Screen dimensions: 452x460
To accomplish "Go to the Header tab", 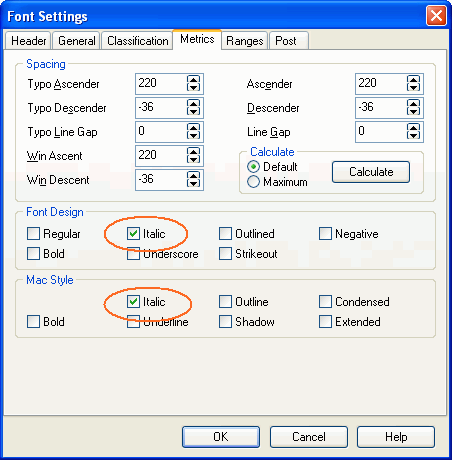I will pos(28,41).
